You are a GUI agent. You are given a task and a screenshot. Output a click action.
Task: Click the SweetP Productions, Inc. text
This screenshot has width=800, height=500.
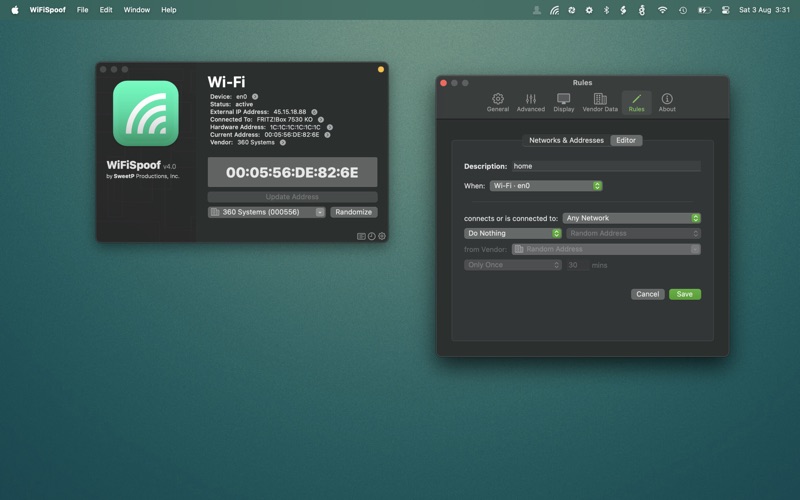146,176
